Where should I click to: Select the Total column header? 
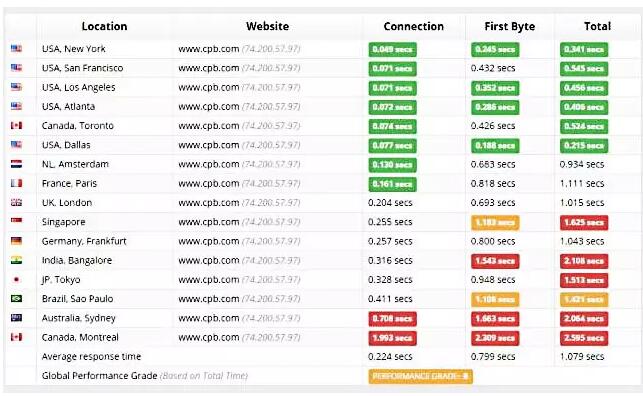click(597, 26)
